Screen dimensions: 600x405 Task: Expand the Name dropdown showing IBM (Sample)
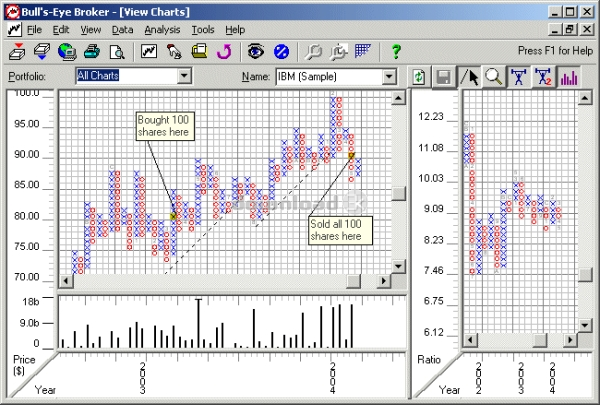389,76
